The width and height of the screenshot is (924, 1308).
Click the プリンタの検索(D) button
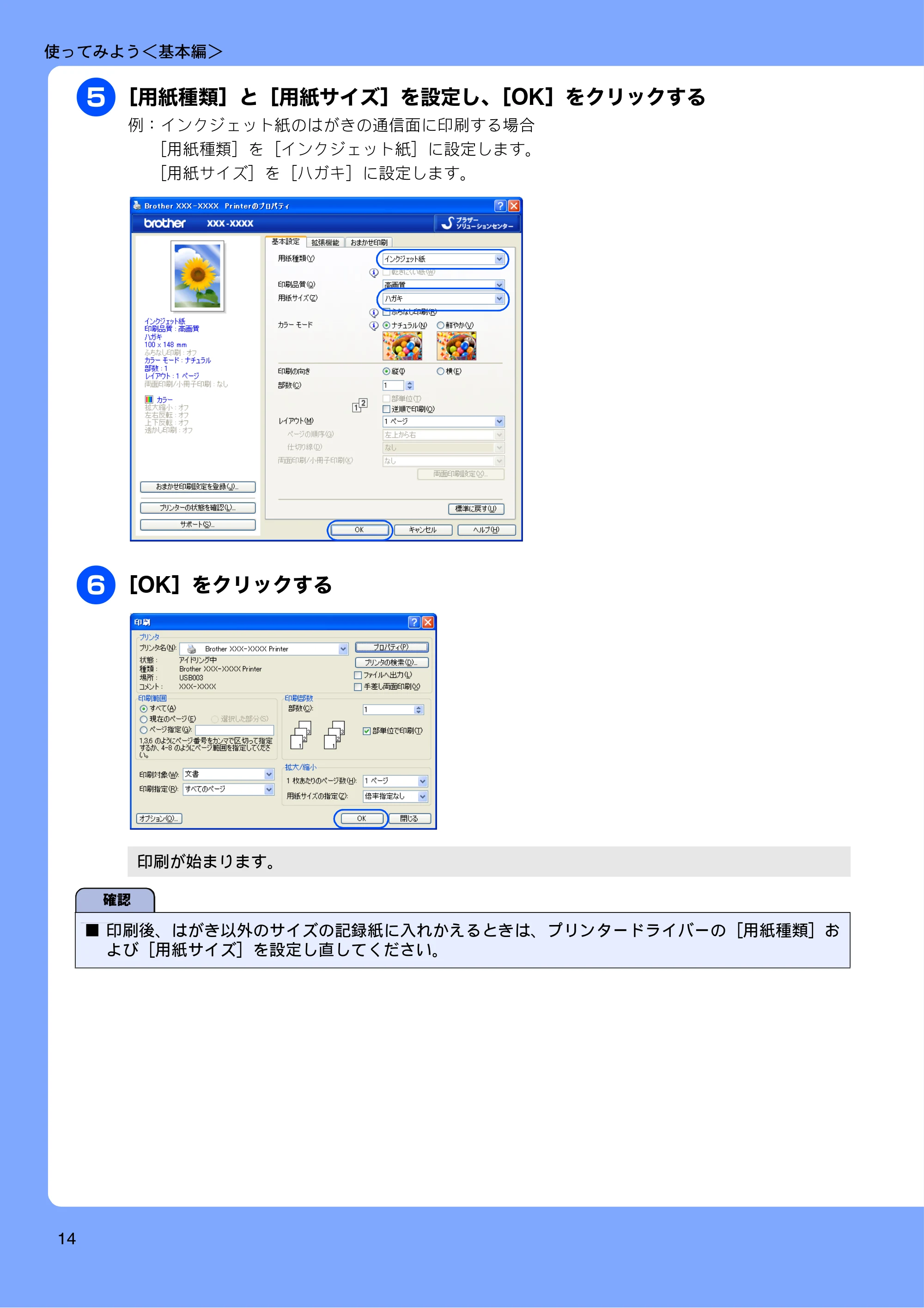391,663
